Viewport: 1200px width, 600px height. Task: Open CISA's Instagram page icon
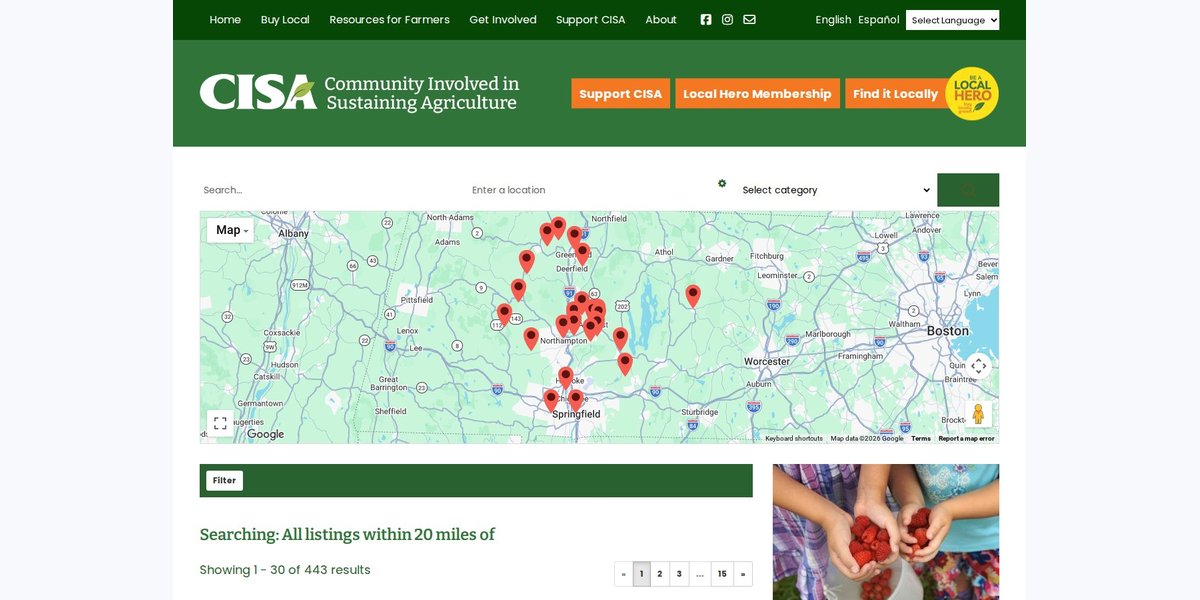point(728,20)
